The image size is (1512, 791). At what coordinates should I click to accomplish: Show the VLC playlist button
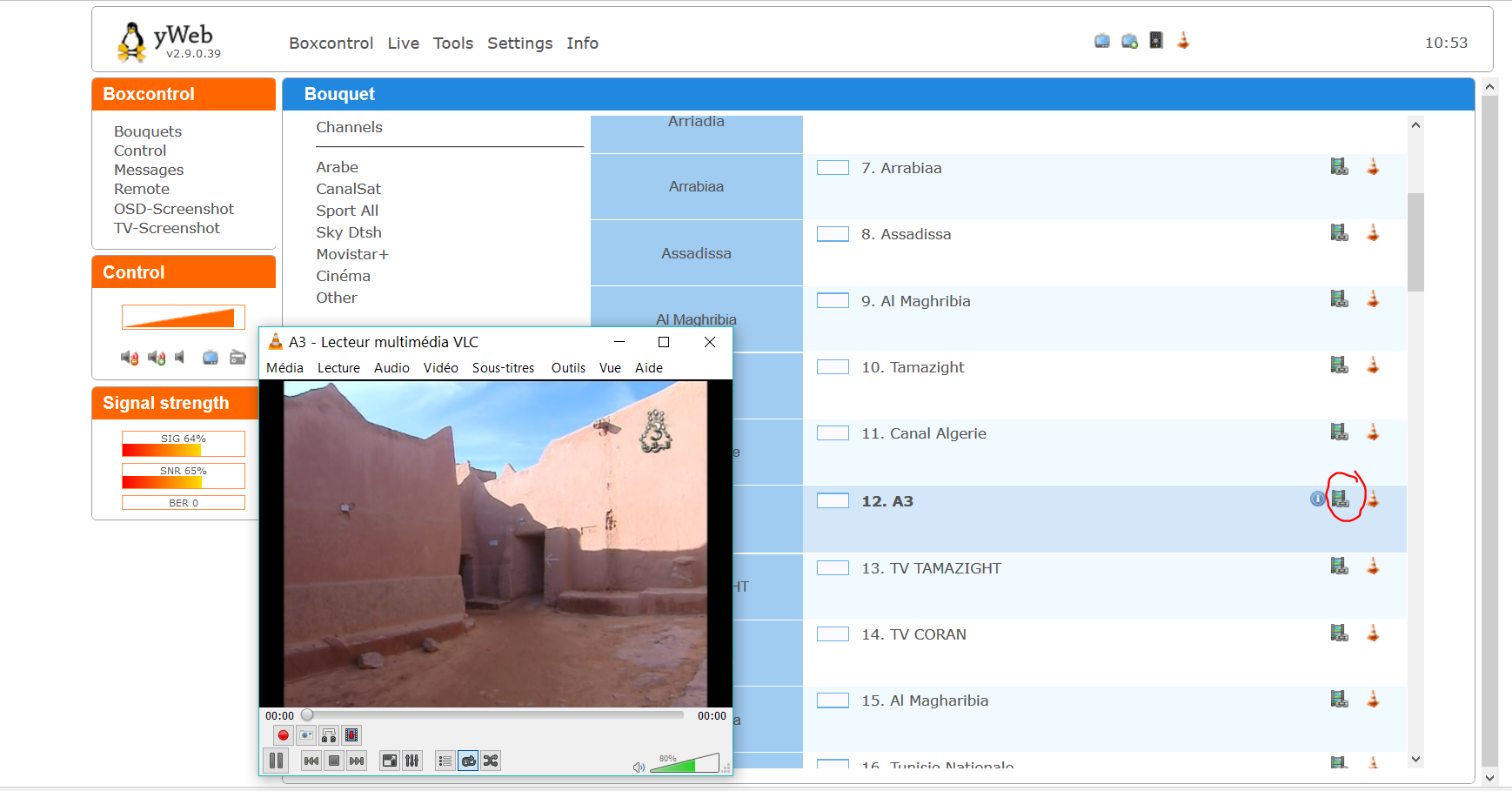[445, 761]
